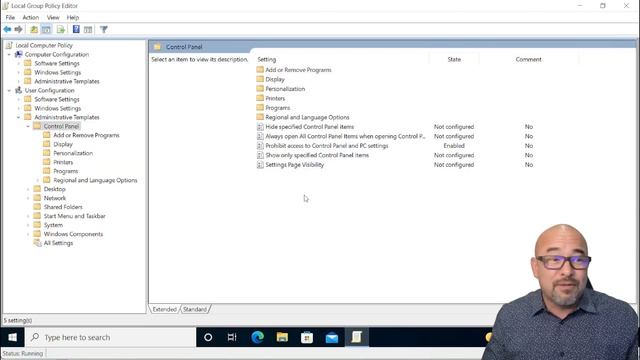This screenshot has width=640, height=360.
Task: Click the Personalization folder icon in right pane
Action: point(260,89)
